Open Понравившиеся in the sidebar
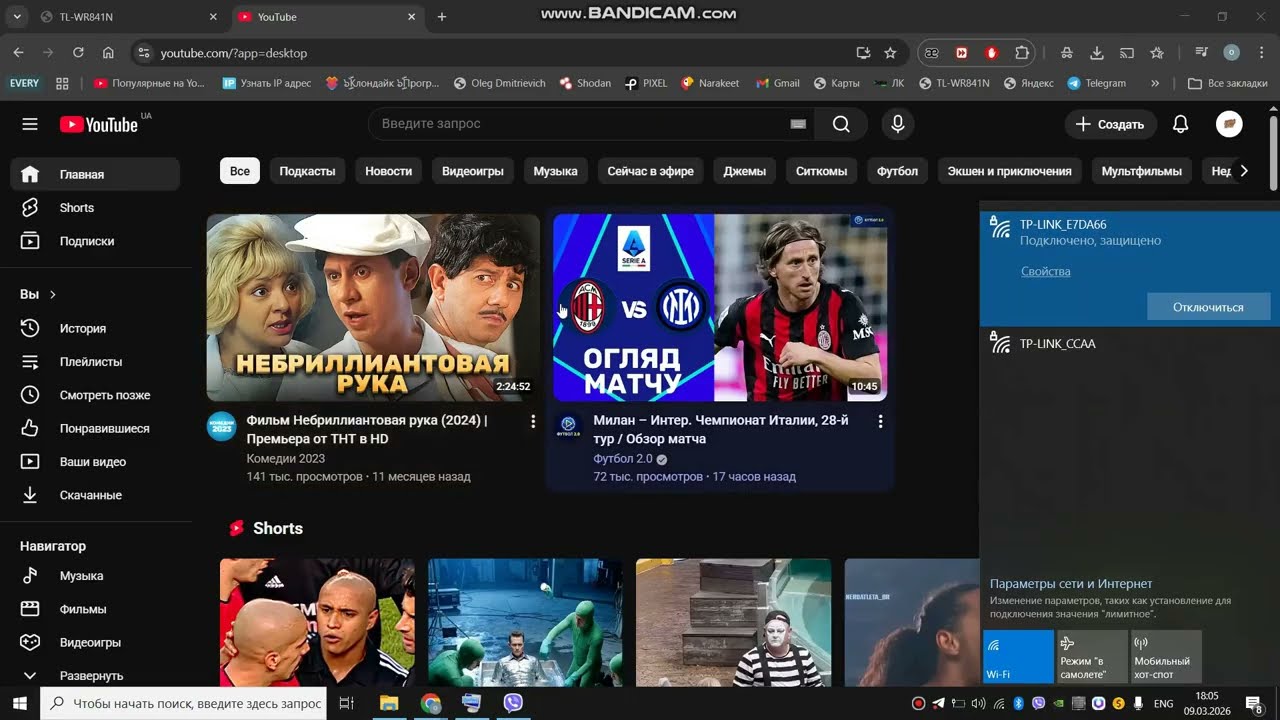Image resolution: width=1280 pixels, height=720 pixels. click(96, 428)
